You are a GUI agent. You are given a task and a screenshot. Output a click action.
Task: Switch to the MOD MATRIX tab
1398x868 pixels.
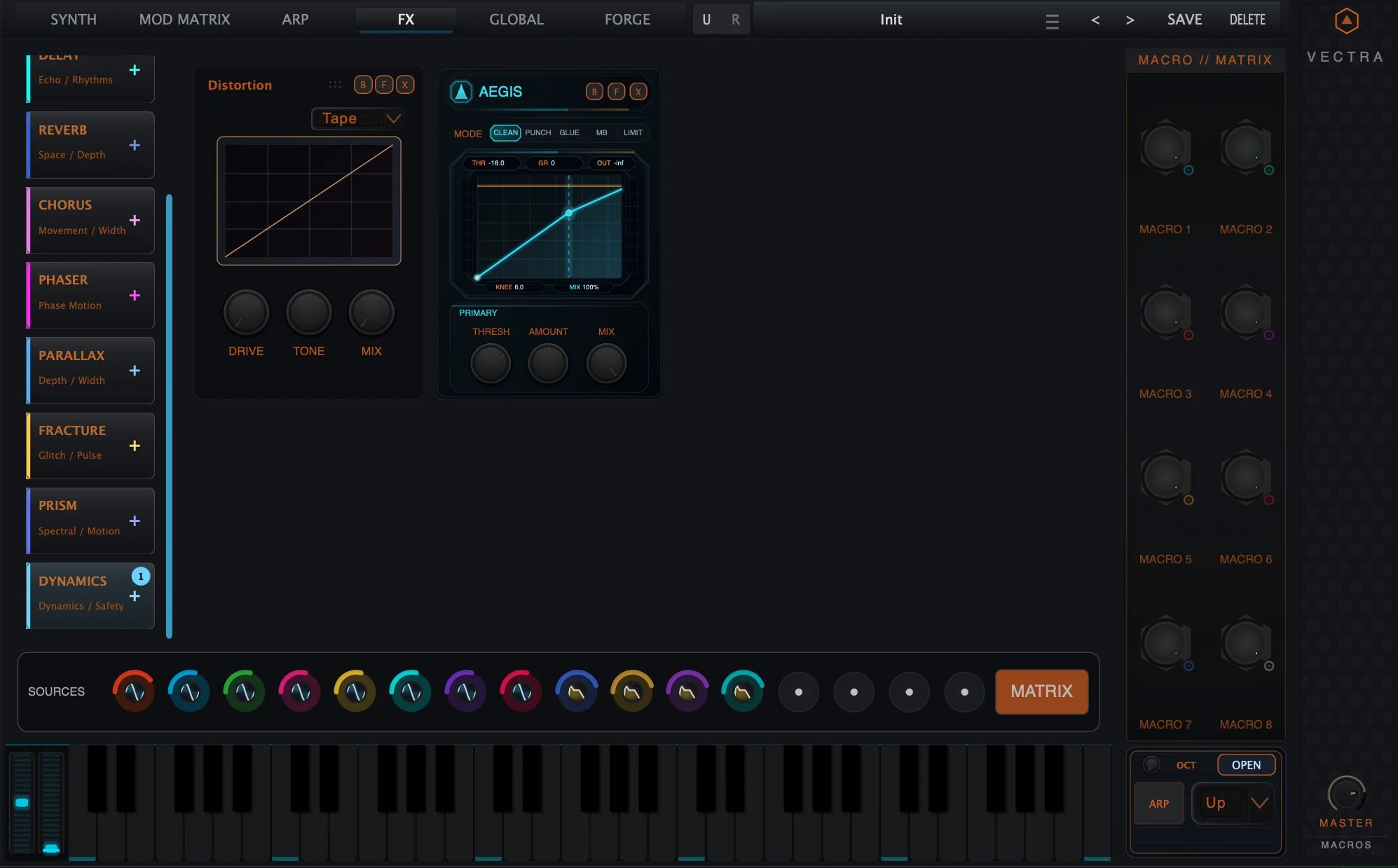click(x=184, y=20)
